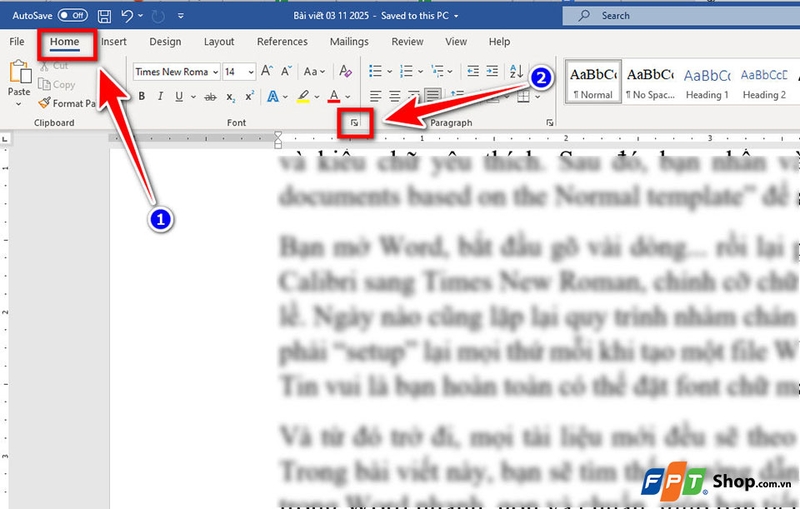This screenshot has height=509, width=800.
Task: Apply strikethrough to text
Action: coord(210,96)
